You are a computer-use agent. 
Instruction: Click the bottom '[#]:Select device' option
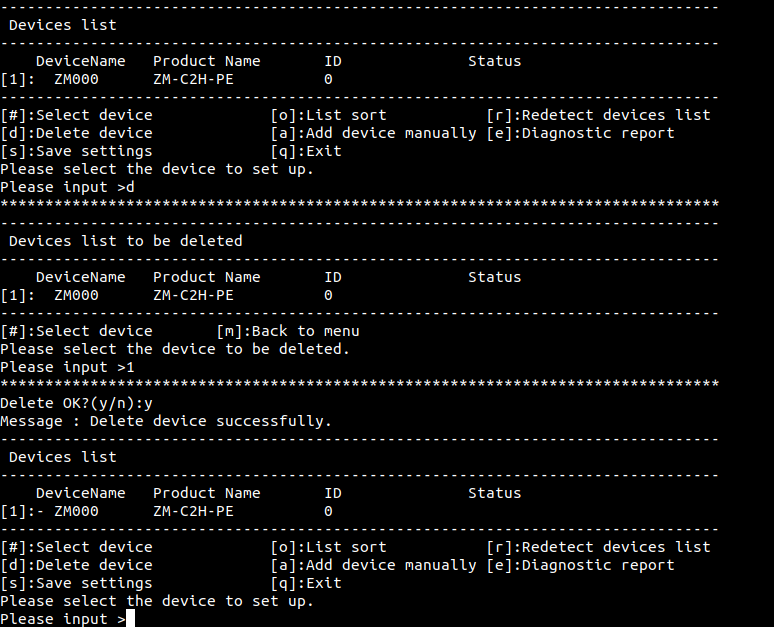(x=77, y=547)
